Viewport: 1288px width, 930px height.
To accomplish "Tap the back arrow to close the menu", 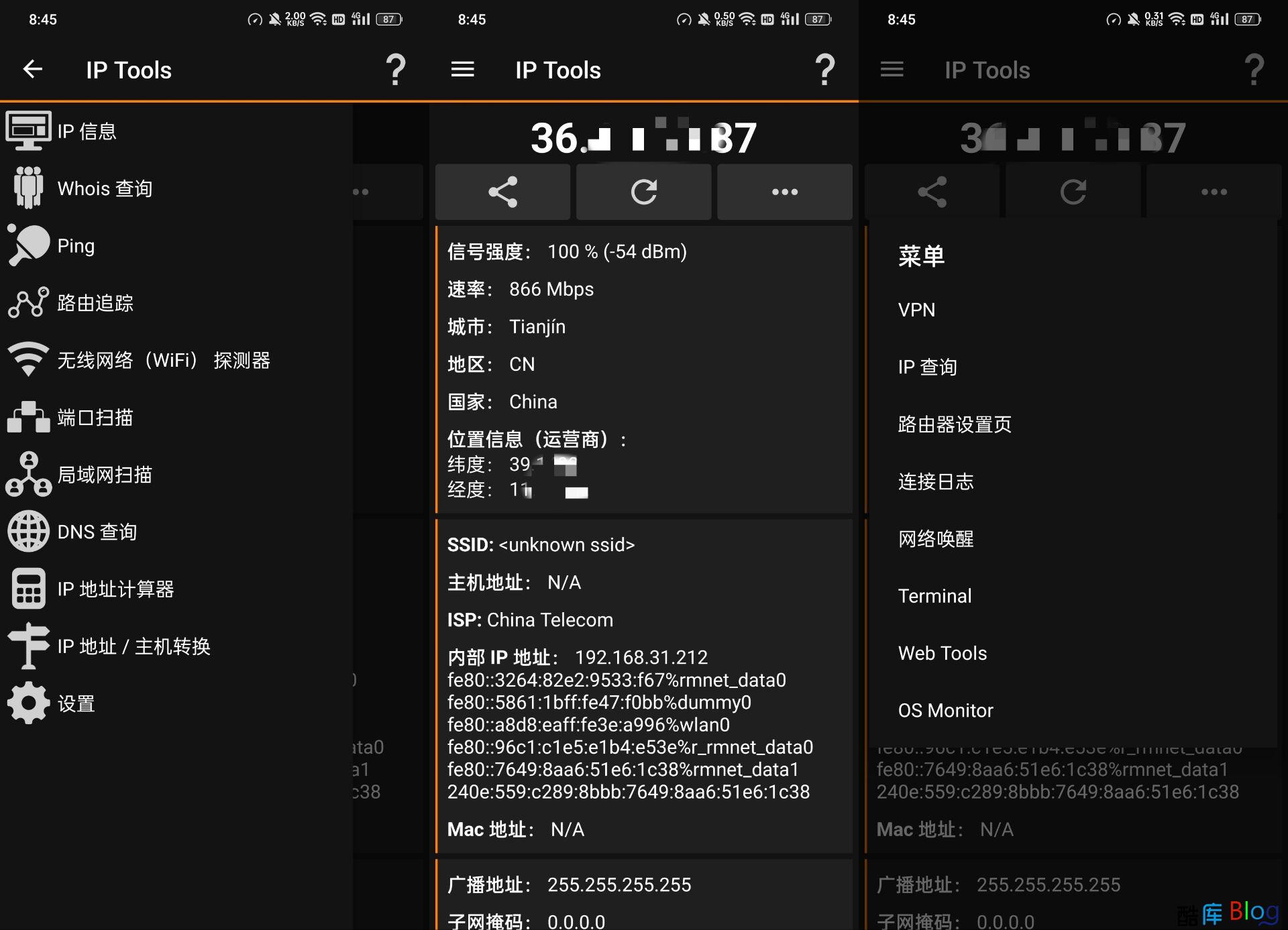I will 33,69.
